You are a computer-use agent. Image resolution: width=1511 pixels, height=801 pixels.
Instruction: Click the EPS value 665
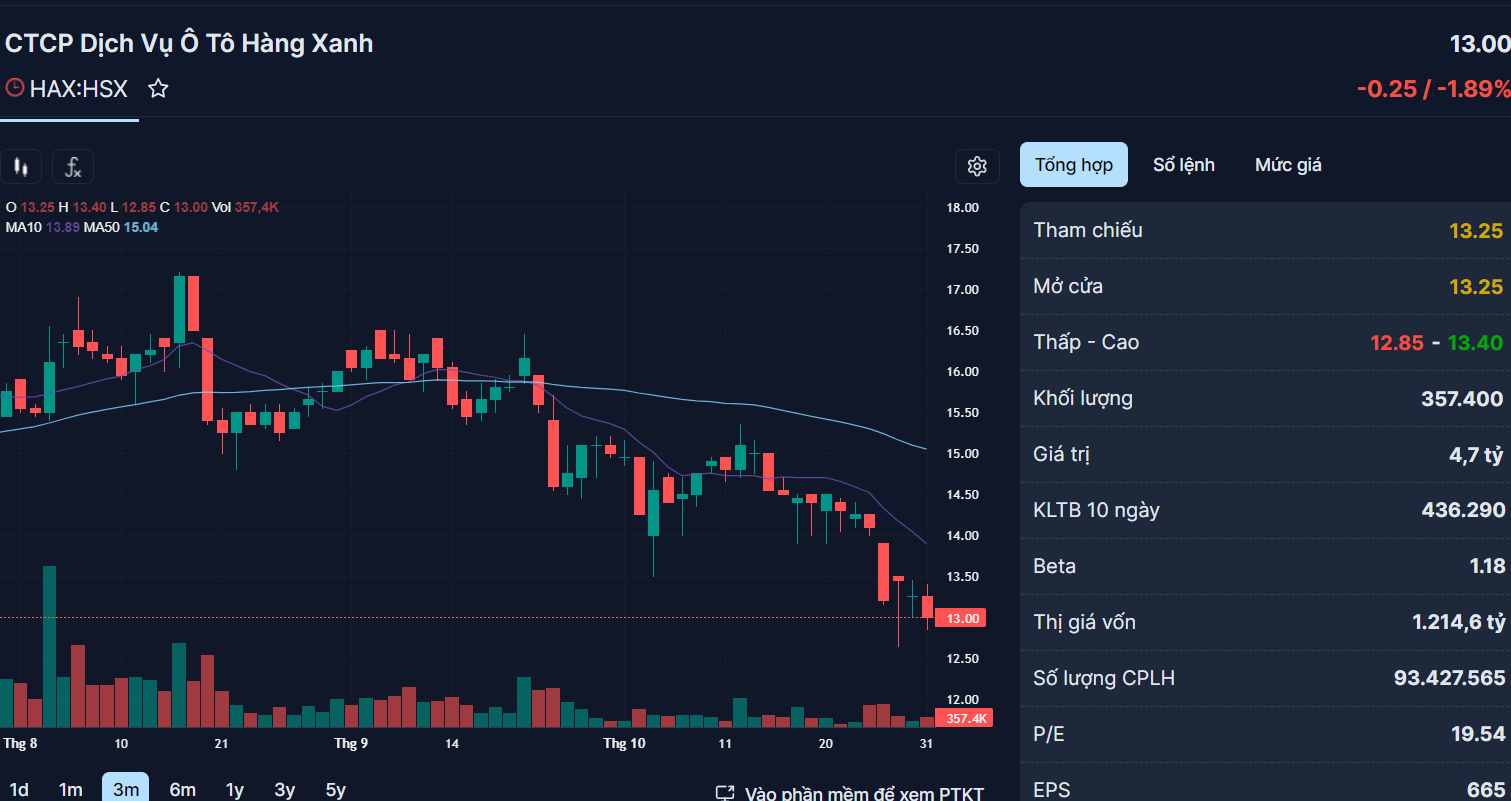tap(1487, 790)
